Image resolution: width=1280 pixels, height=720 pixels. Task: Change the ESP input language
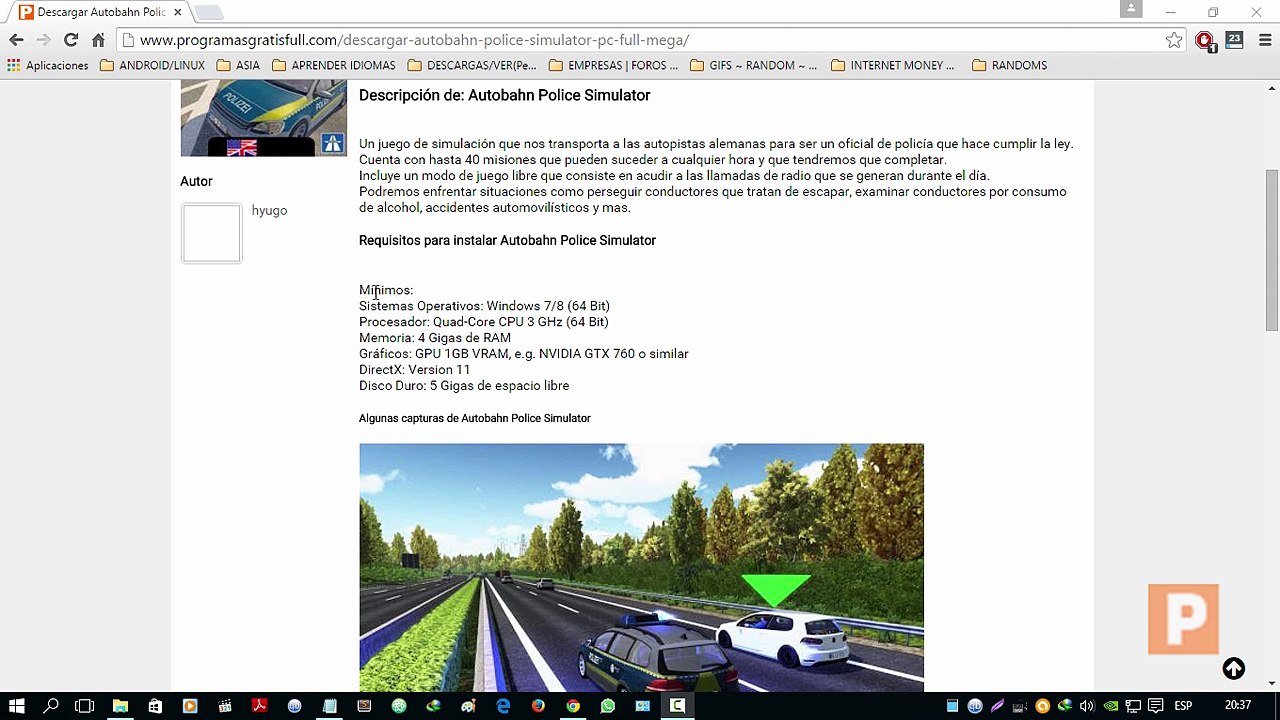[x=1183, y=705]
